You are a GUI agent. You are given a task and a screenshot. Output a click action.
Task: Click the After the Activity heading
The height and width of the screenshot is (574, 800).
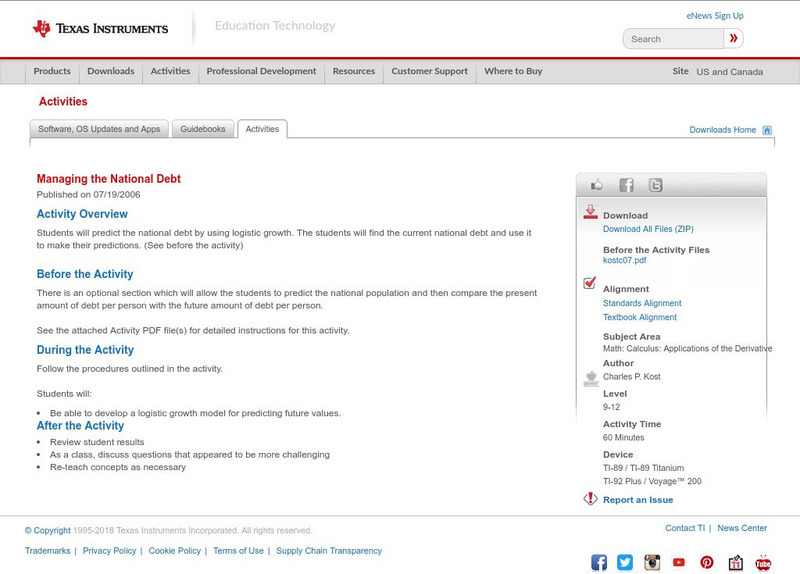[x=80, y=426]
